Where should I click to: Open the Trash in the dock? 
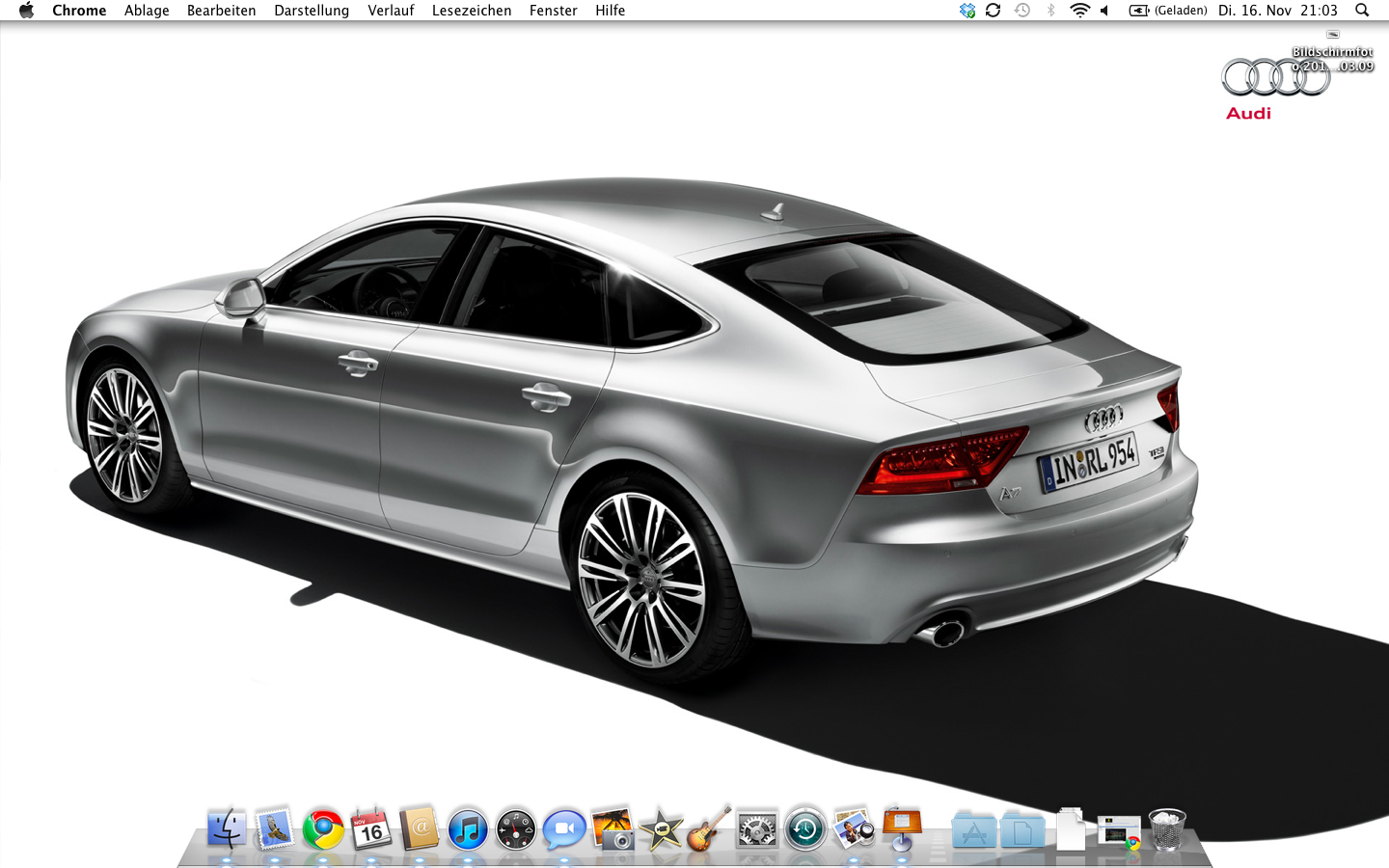click(1167, 829)
